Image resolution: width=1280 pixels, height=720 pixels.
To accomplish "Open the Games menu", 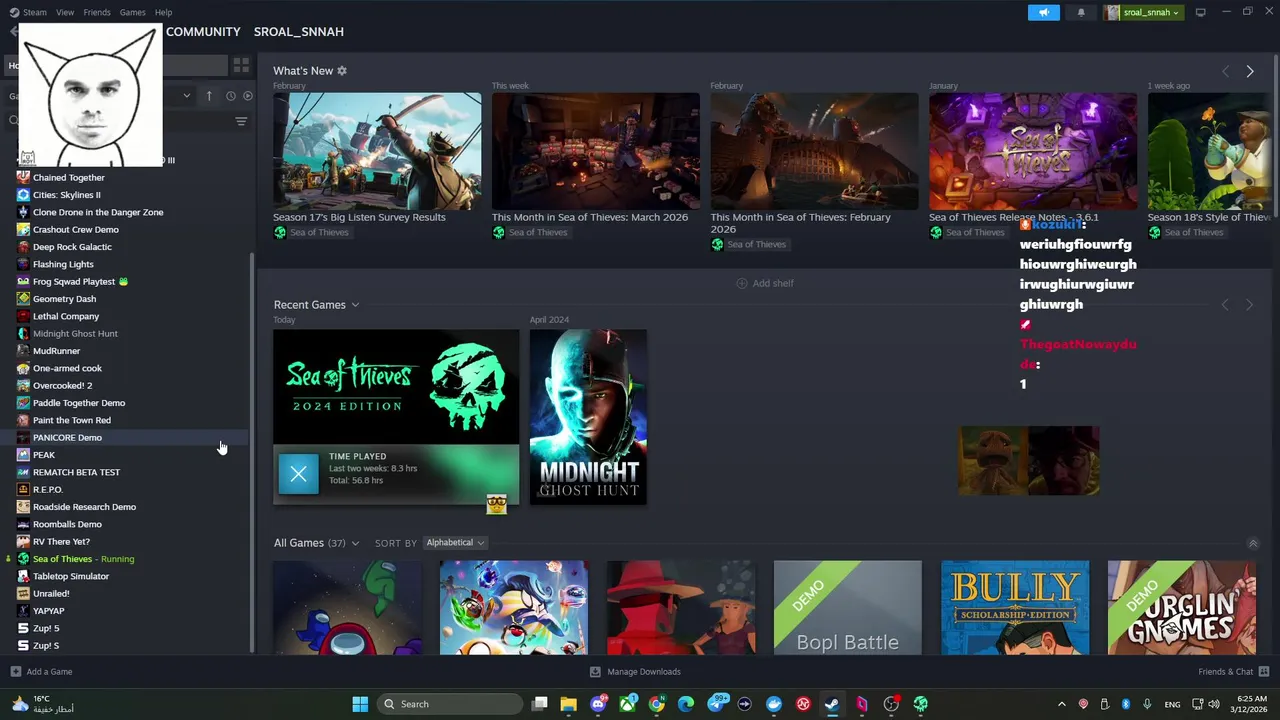I will click(132, 12).
